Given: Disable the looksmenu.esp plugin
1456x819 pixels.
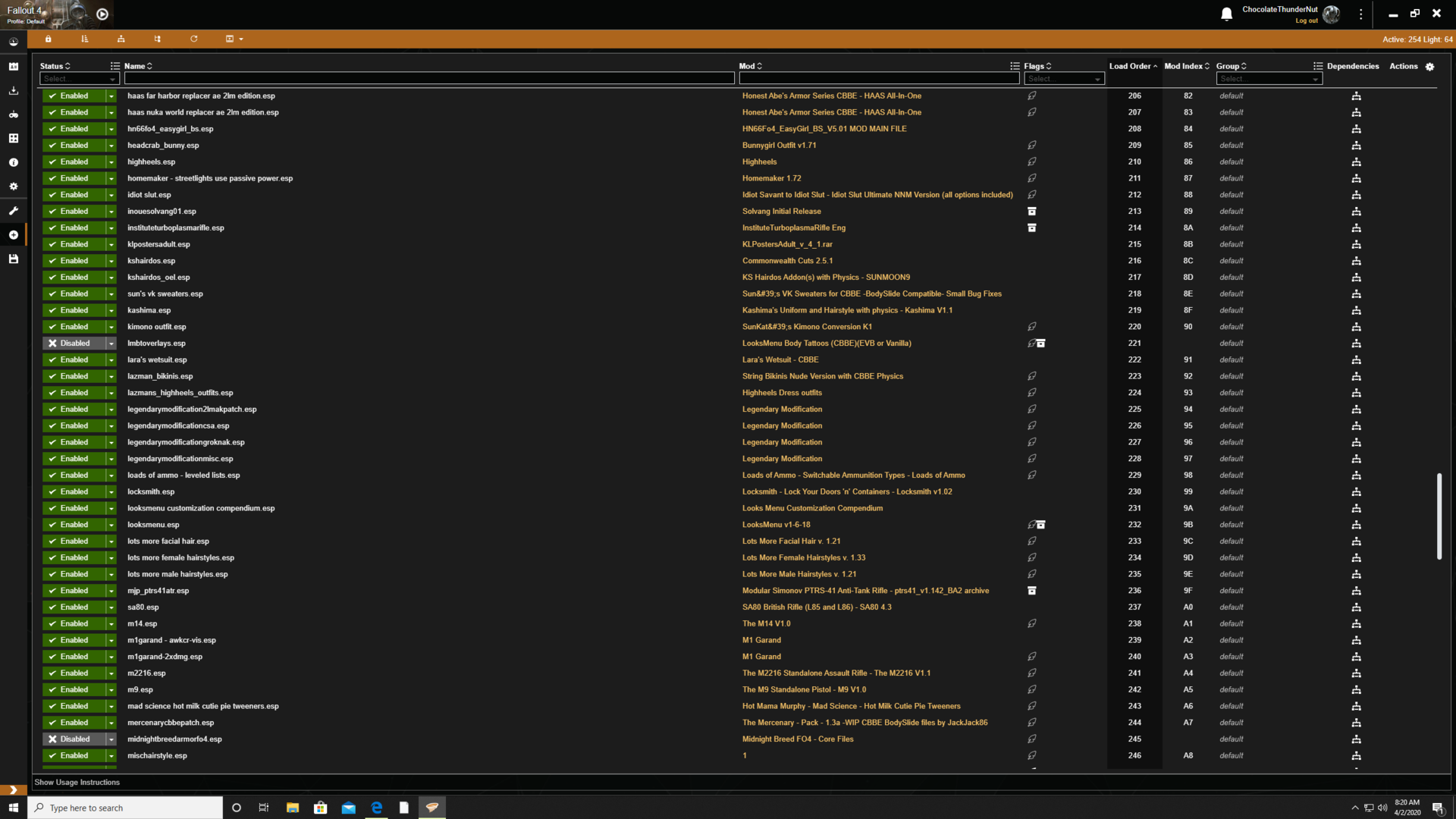Looking at the screenshot, I should pyautogui.click(x=74, y=525).
